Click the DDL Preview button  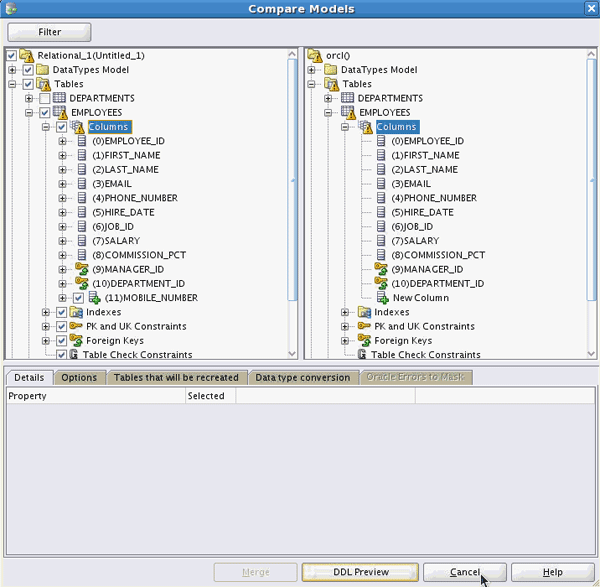coord(360,572)
